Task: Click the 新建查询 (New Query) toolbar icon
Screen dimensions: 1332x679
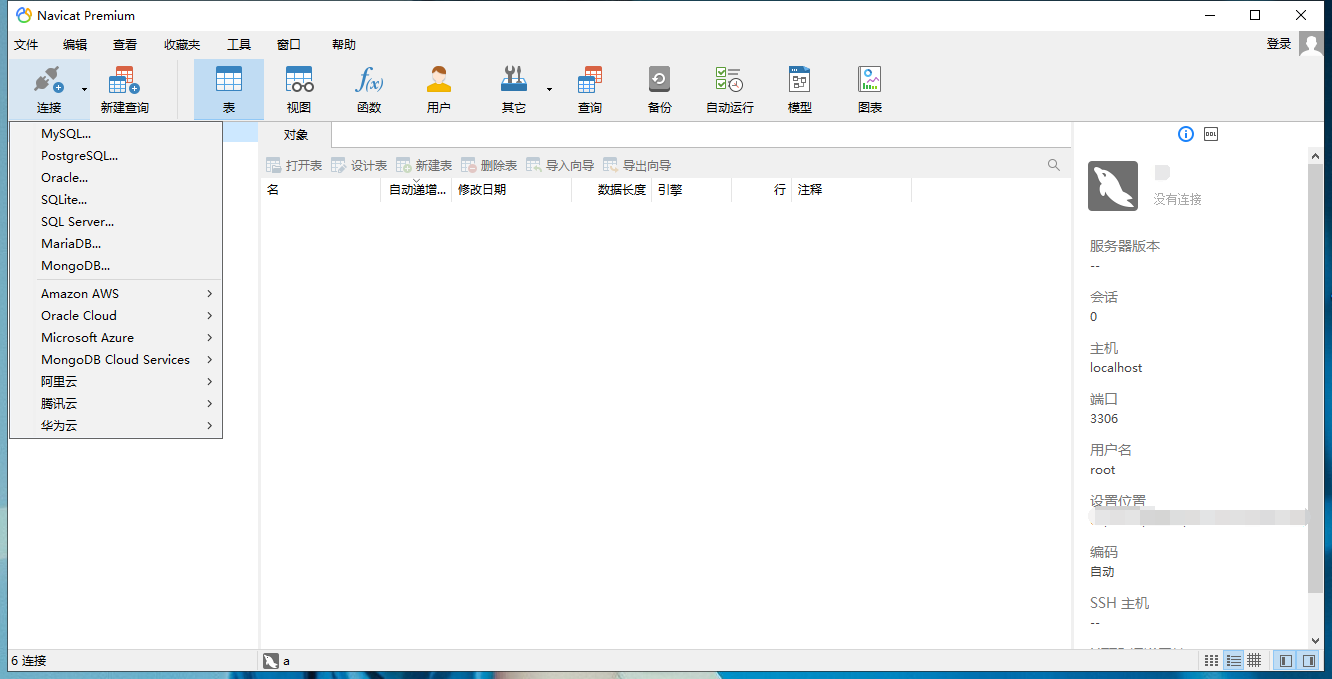Action: [124, 89]
